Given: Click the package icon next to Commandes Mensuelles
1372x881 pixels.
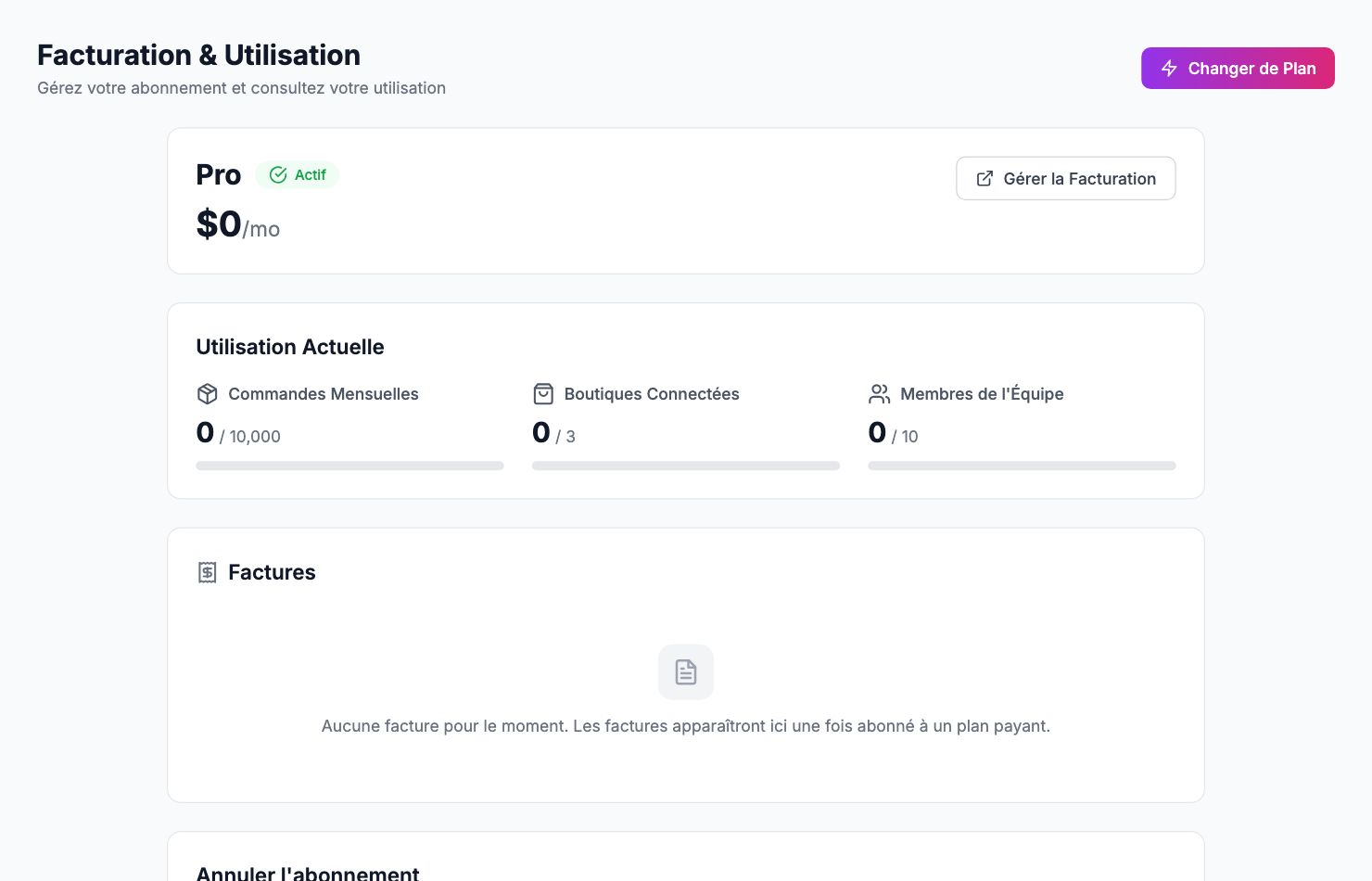Looking at the screenshot, I should (x=208, y=394).
